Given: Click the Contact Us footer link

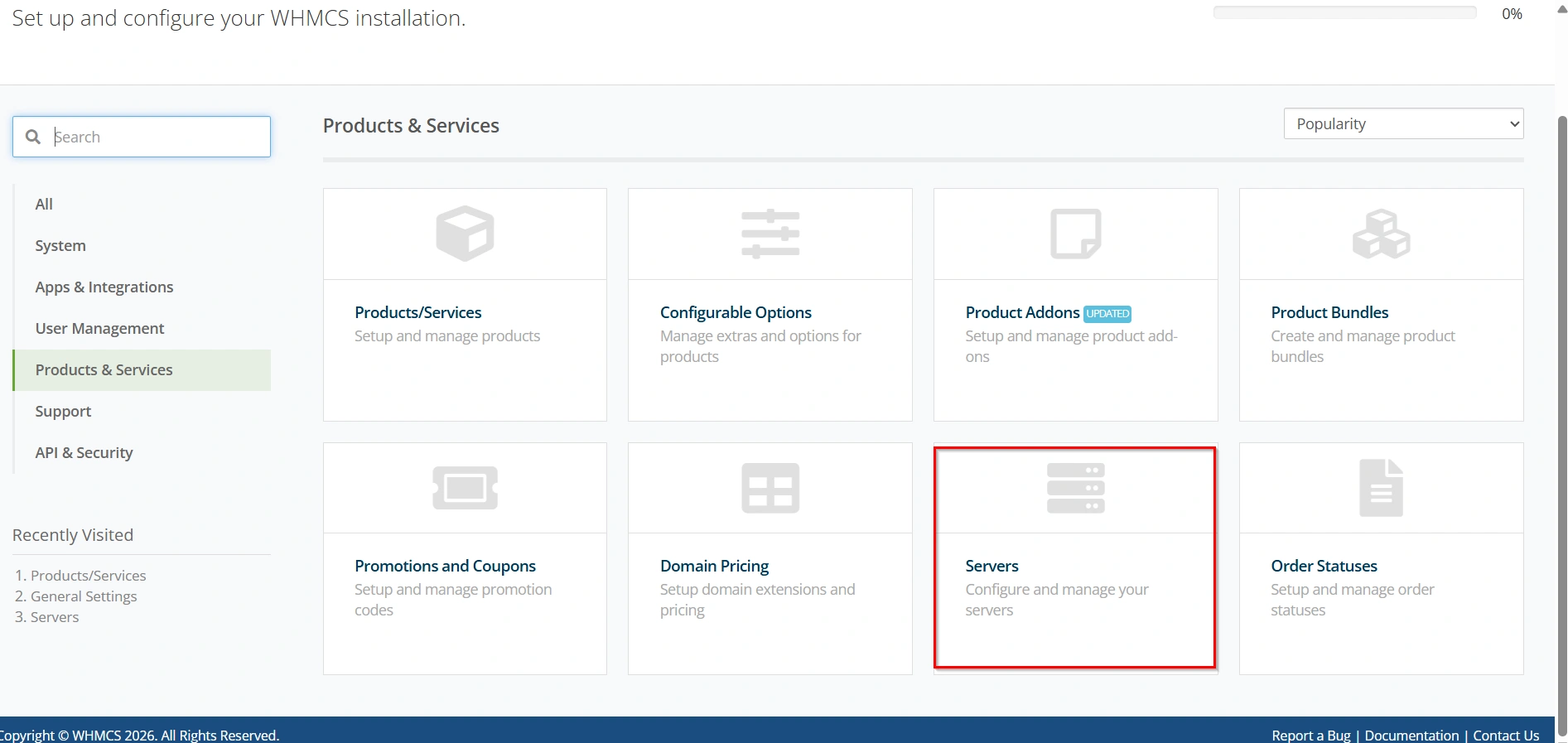Looking at the screenshot, I should click(x=1506, y=735).
